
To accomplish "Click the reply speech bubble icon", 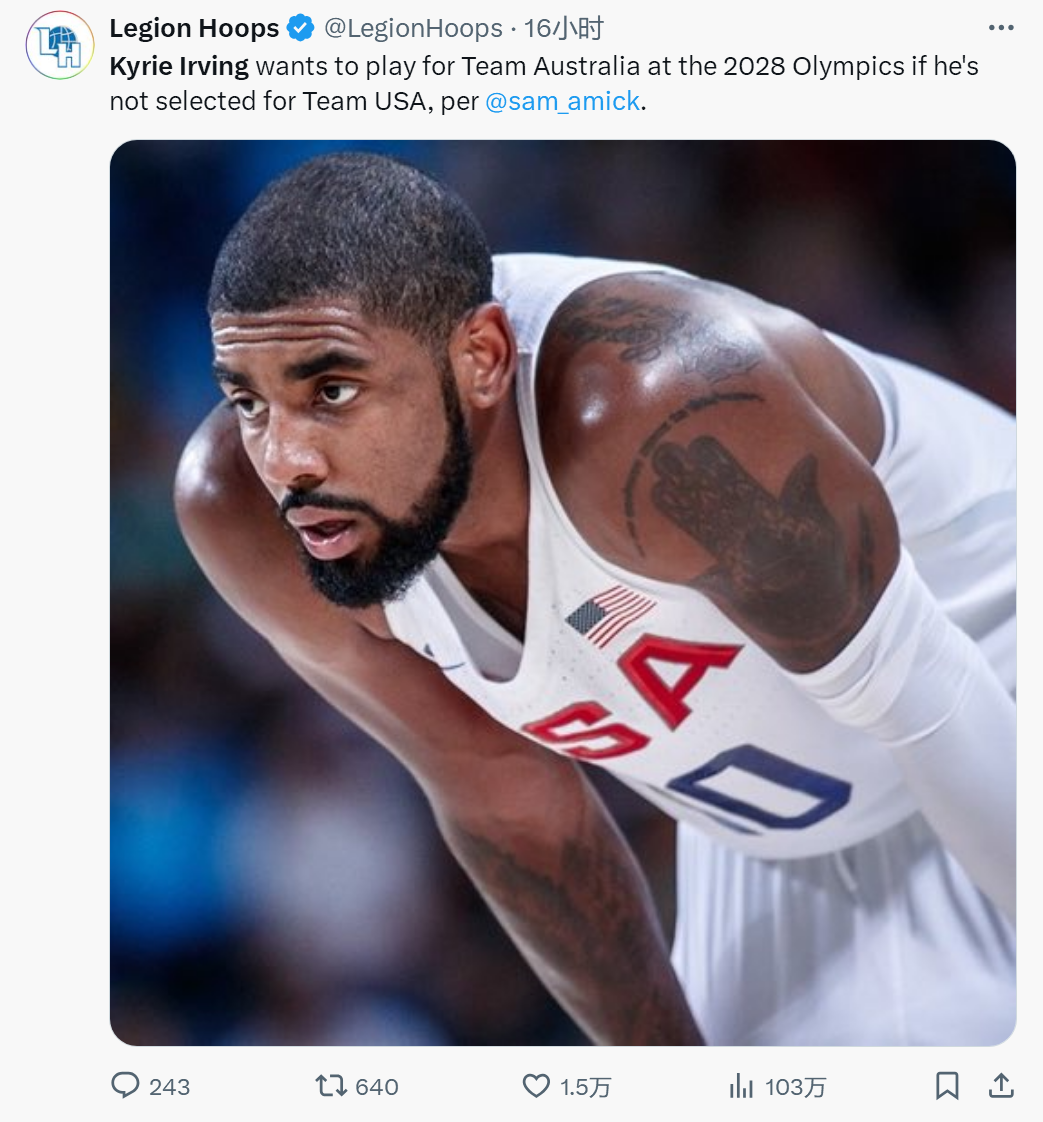I will [x=125, y=1086].
